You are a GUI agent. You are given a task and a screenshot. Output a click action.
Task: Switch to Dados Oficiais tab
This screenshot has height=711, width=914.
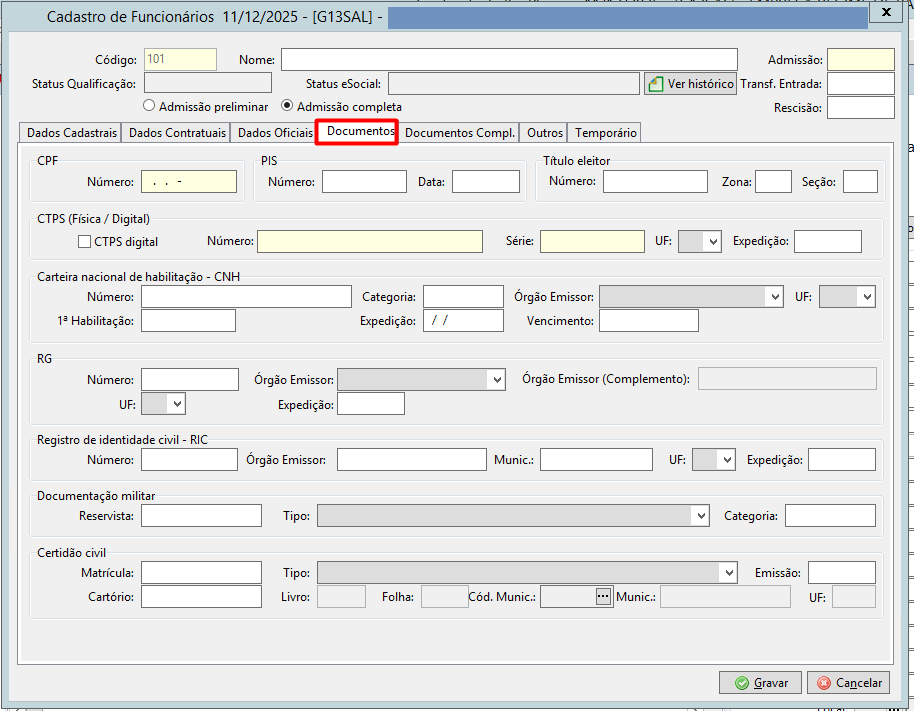point(275,133)
